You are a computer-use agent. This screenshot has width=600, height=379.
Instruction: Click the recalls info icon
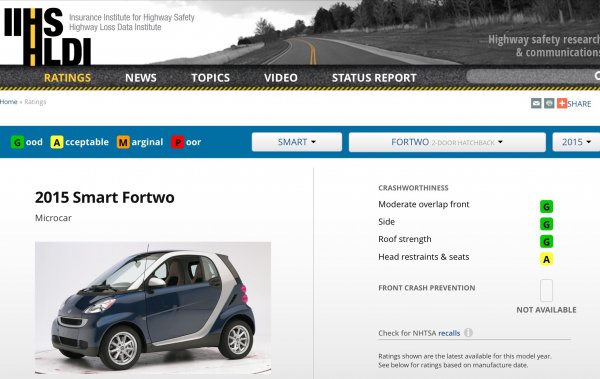pyautogui.click(x=468, y=333)
